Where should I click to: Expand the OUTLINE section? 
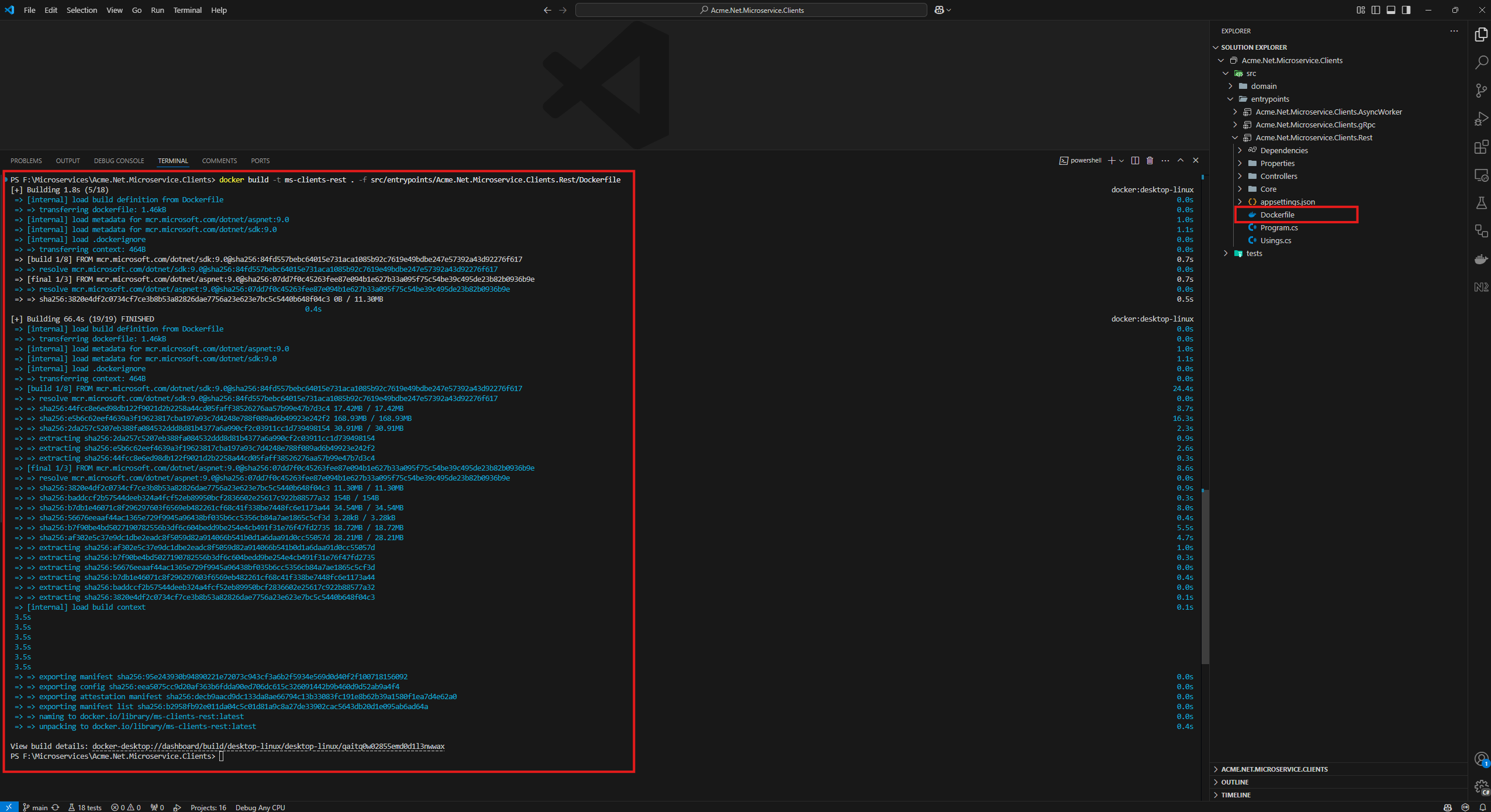pos(1234,782)
